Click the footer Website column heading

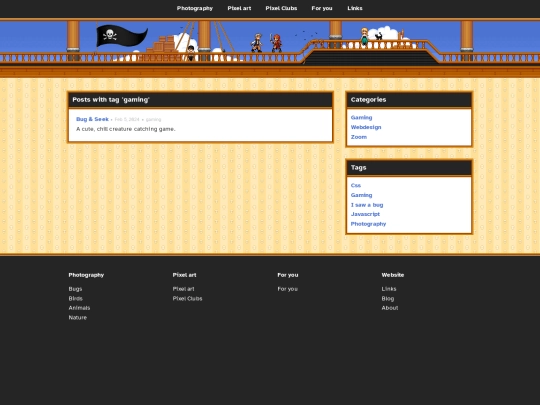pos(393,275)
